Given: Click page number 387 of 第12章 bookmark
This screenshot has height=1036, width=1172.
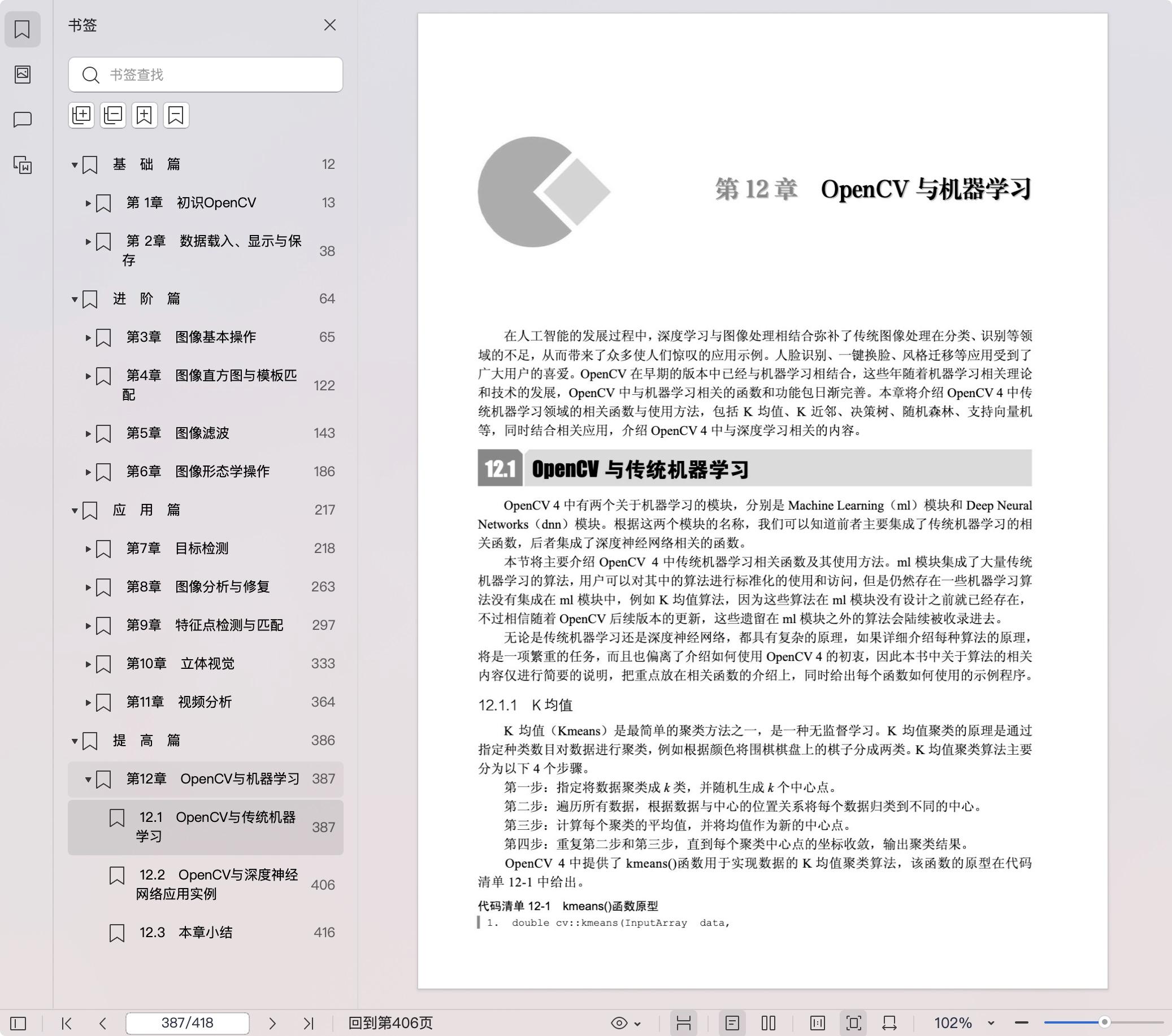Looking at the screenshot, I should tap(323, 778).
